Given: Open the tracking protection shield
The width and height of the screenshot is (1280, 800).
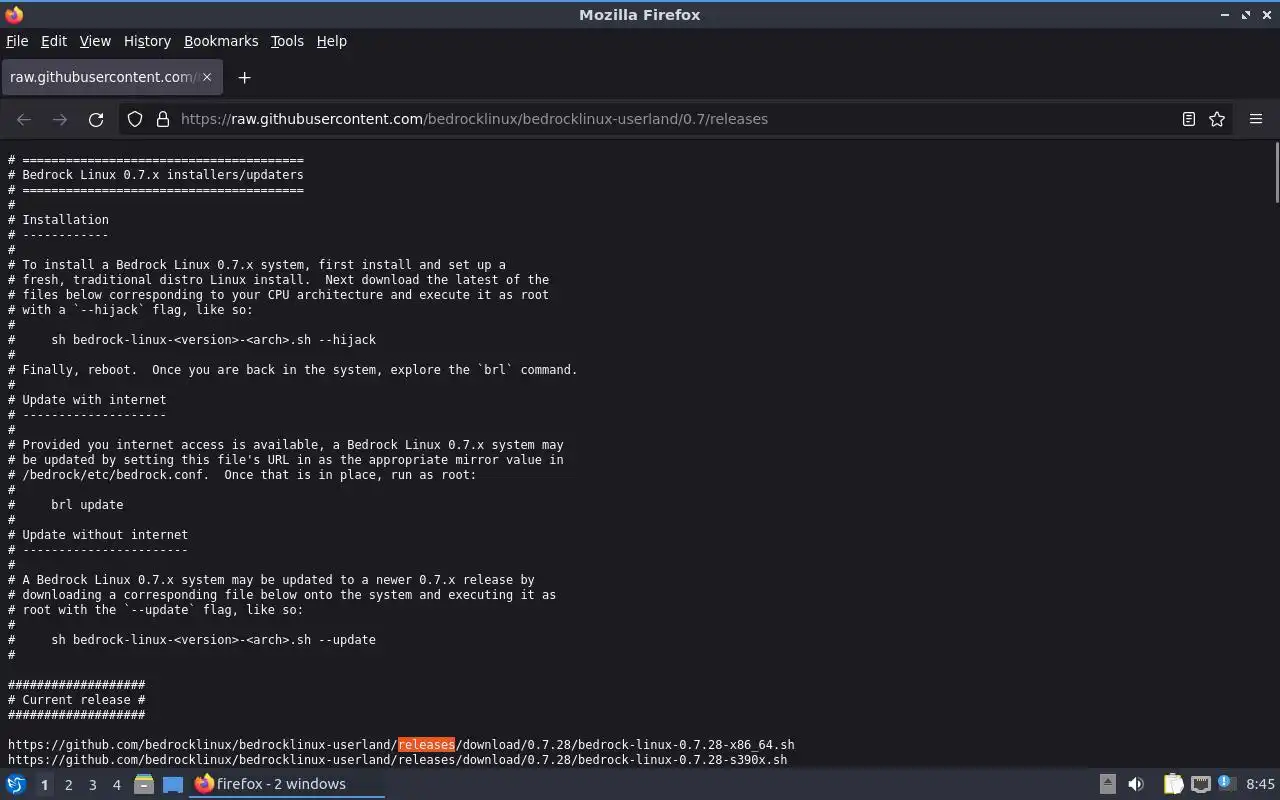Looking at the screenshot, I should (x=135, y=119).
